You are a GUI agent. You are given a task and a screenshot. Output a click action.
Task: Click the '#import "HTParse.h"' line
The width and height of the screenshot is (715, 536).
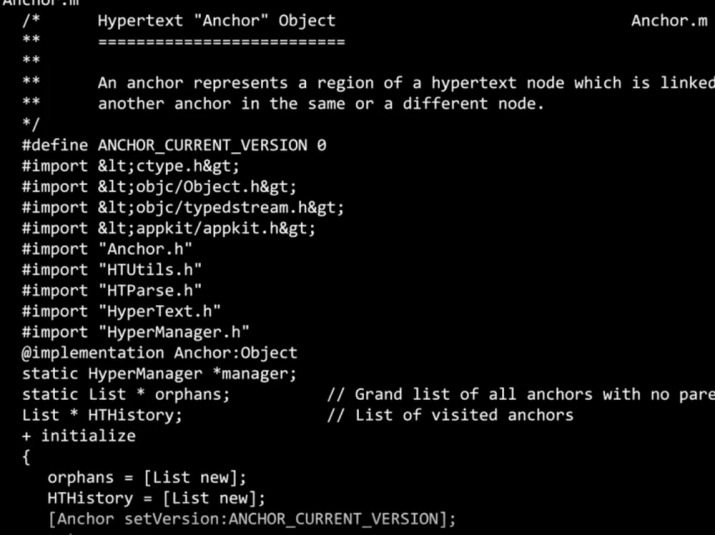[x=112, y=290]
